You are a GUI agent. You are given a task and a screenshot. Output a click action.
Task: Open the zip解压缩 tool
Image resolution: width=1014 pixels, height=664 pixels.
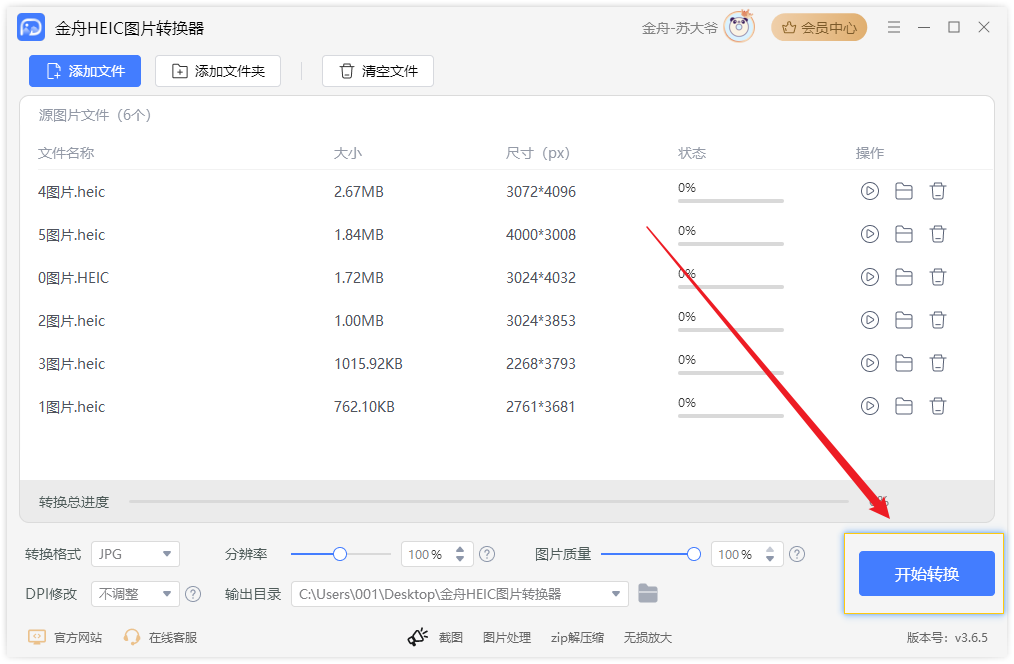pos(577,637)
